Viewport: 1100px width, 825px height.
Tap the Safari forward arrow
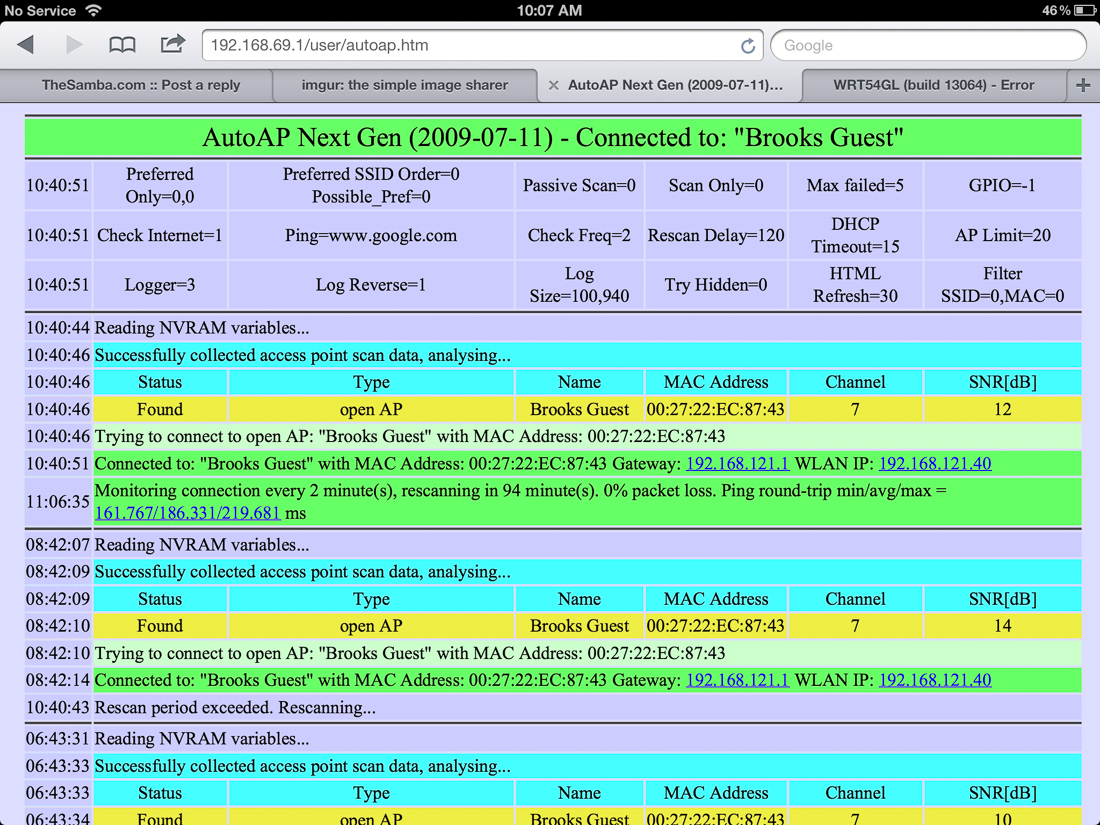point(74,45)
